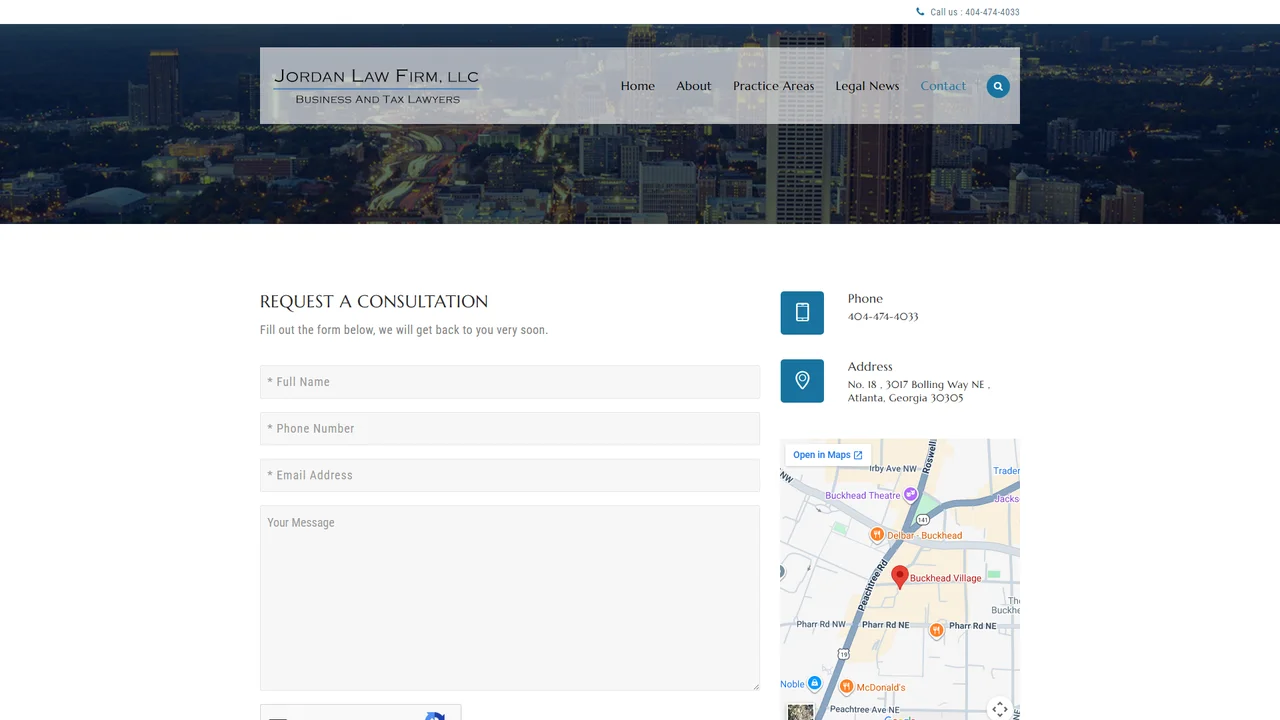
Task: Focus the Your Message text area
Action: pyautogui.click(x=510, y=598)
